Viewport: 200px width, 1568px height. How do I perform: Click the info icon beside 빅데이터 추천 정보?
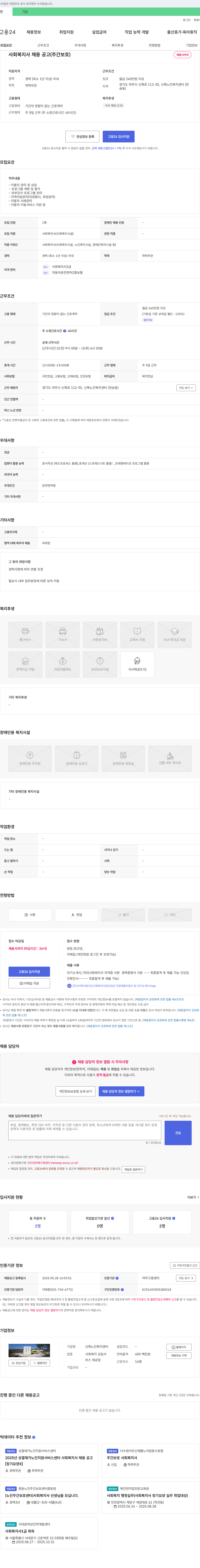34,1437
